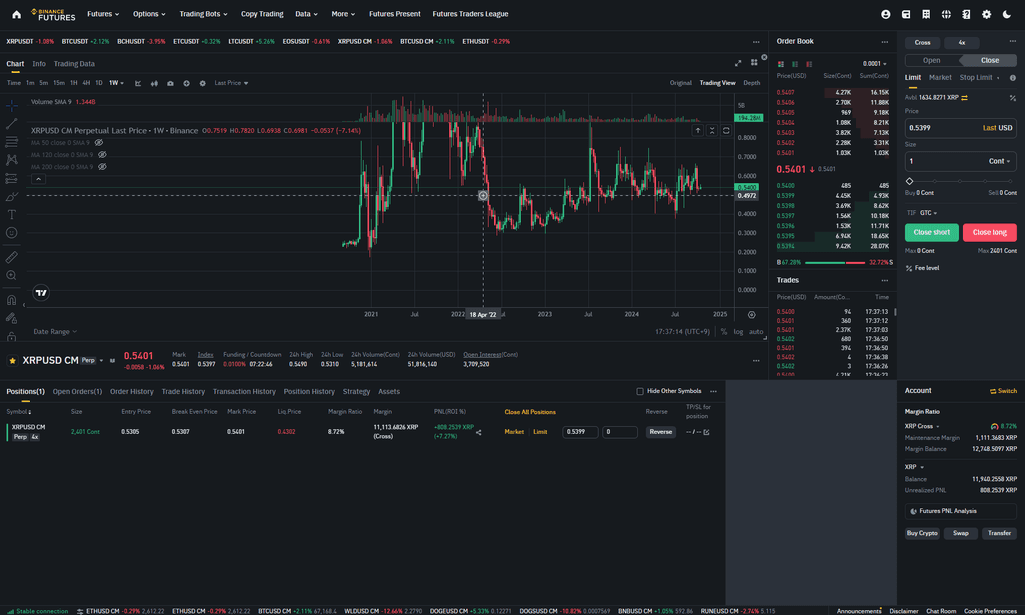Switch to Open Orders(1) tab
Screen dimensions: 1025x615
coord(77,391)
